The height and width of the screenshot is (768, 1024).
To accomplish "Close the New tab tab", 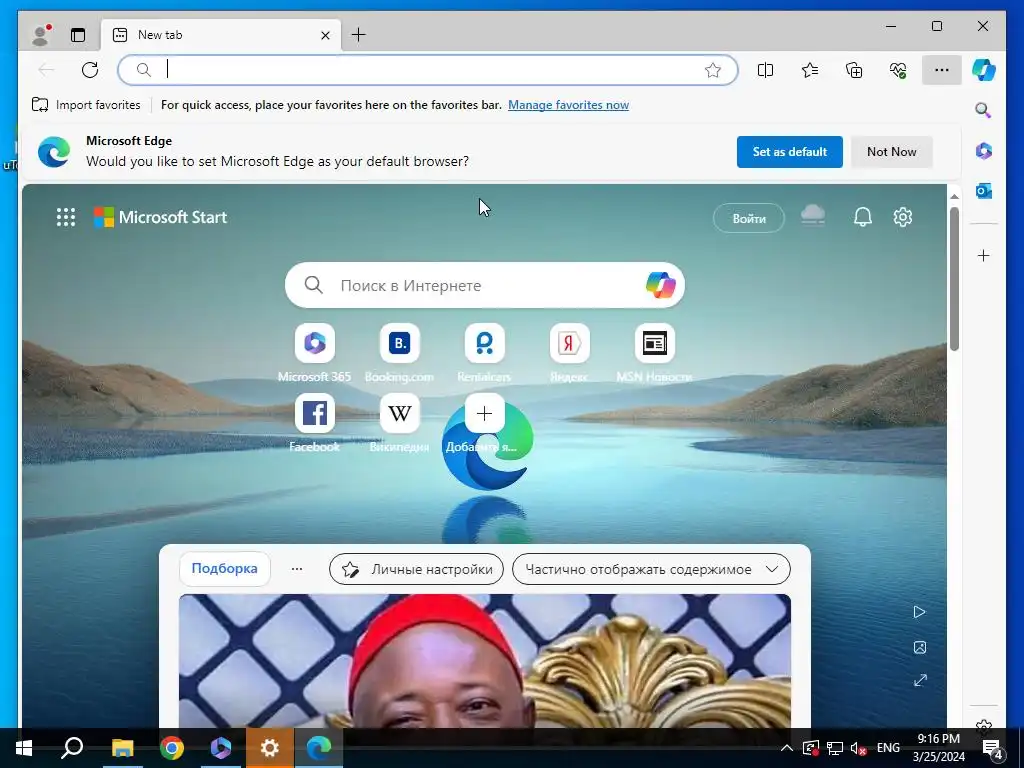I will click(325, 35).
